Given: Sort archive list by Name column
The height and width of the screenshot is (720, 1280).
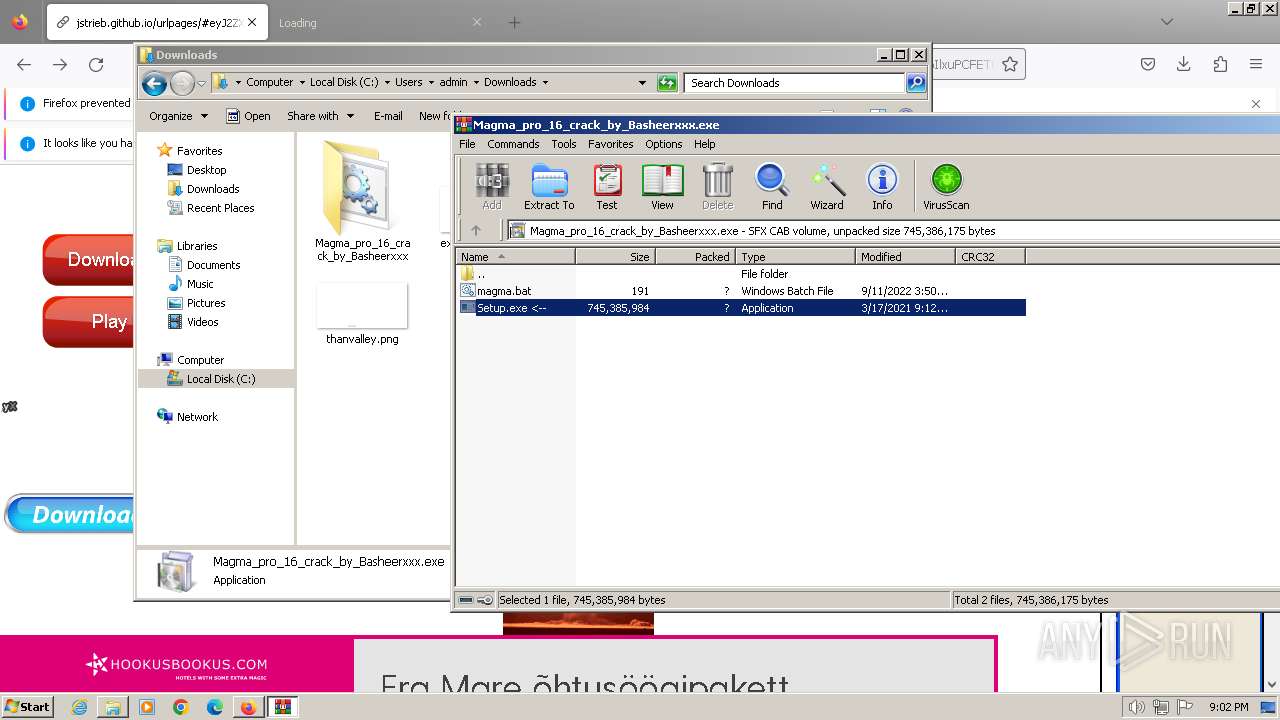Looking at the screenshot, I should (515, 257).
